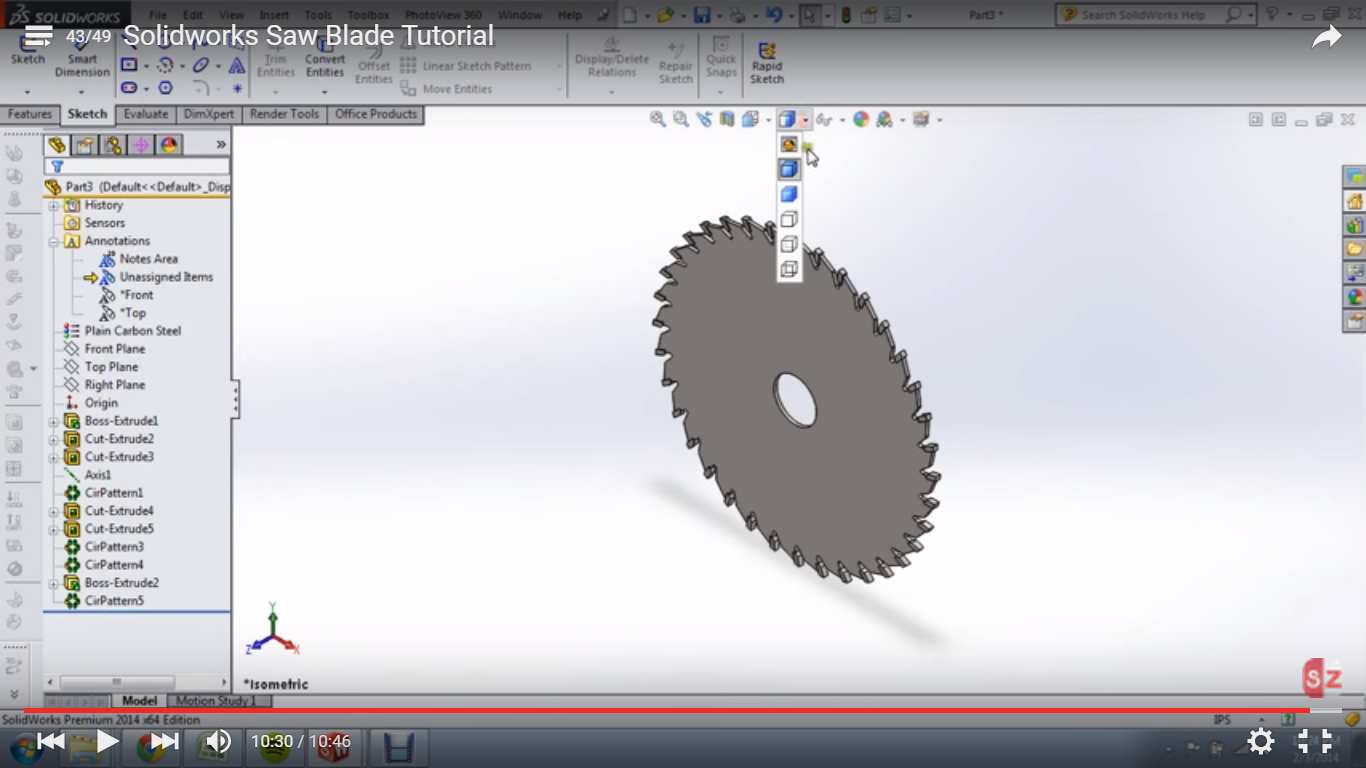Click the tree filter funnel icon

tap(57, 167)
